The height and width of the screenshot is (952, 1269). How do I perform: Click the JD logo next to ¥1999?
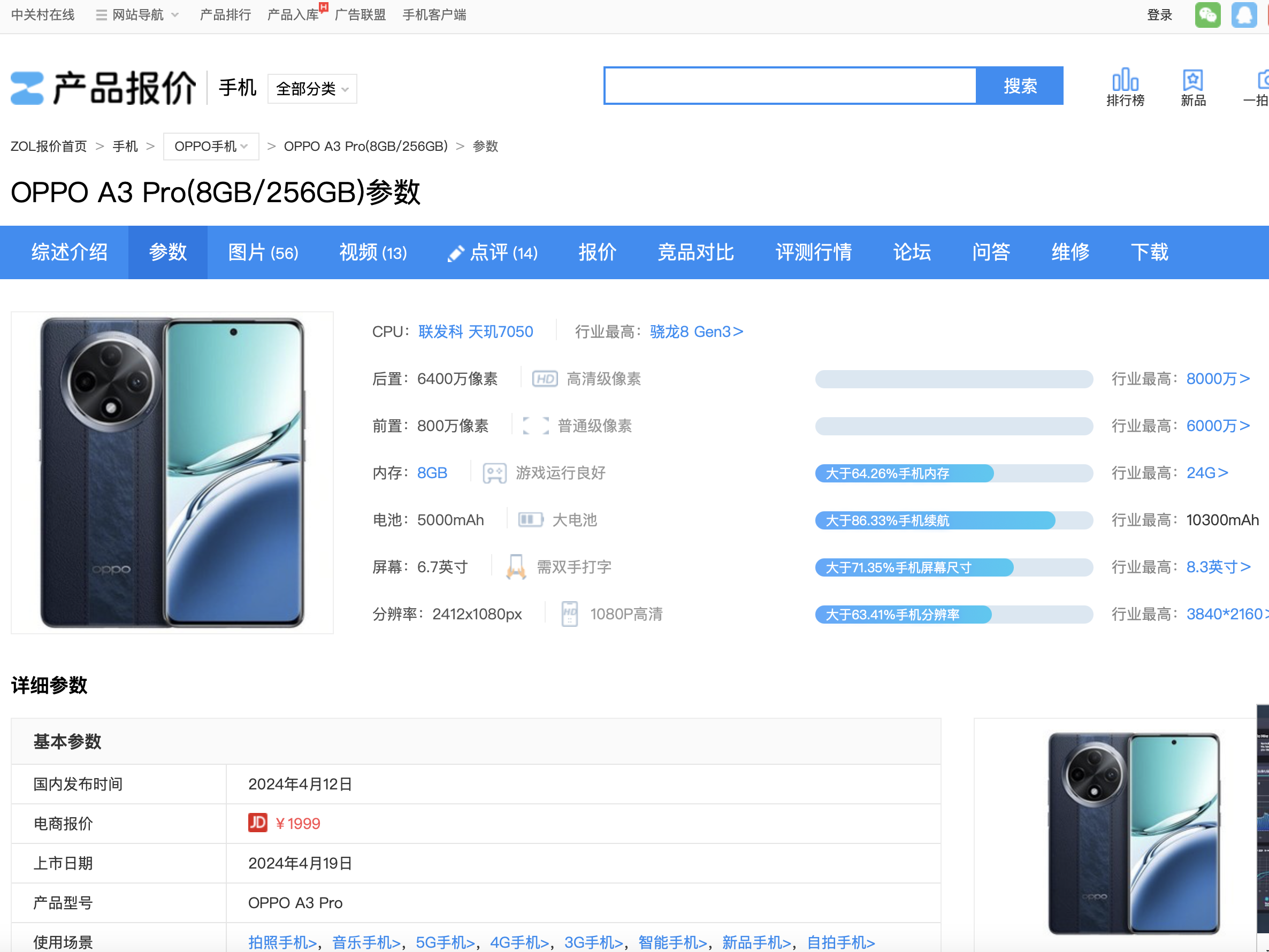[257, 823]
